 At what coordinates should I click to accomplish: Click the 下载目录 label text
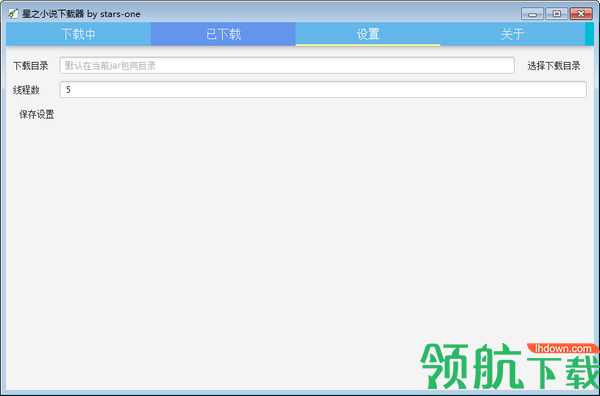[x=31, y=66]
